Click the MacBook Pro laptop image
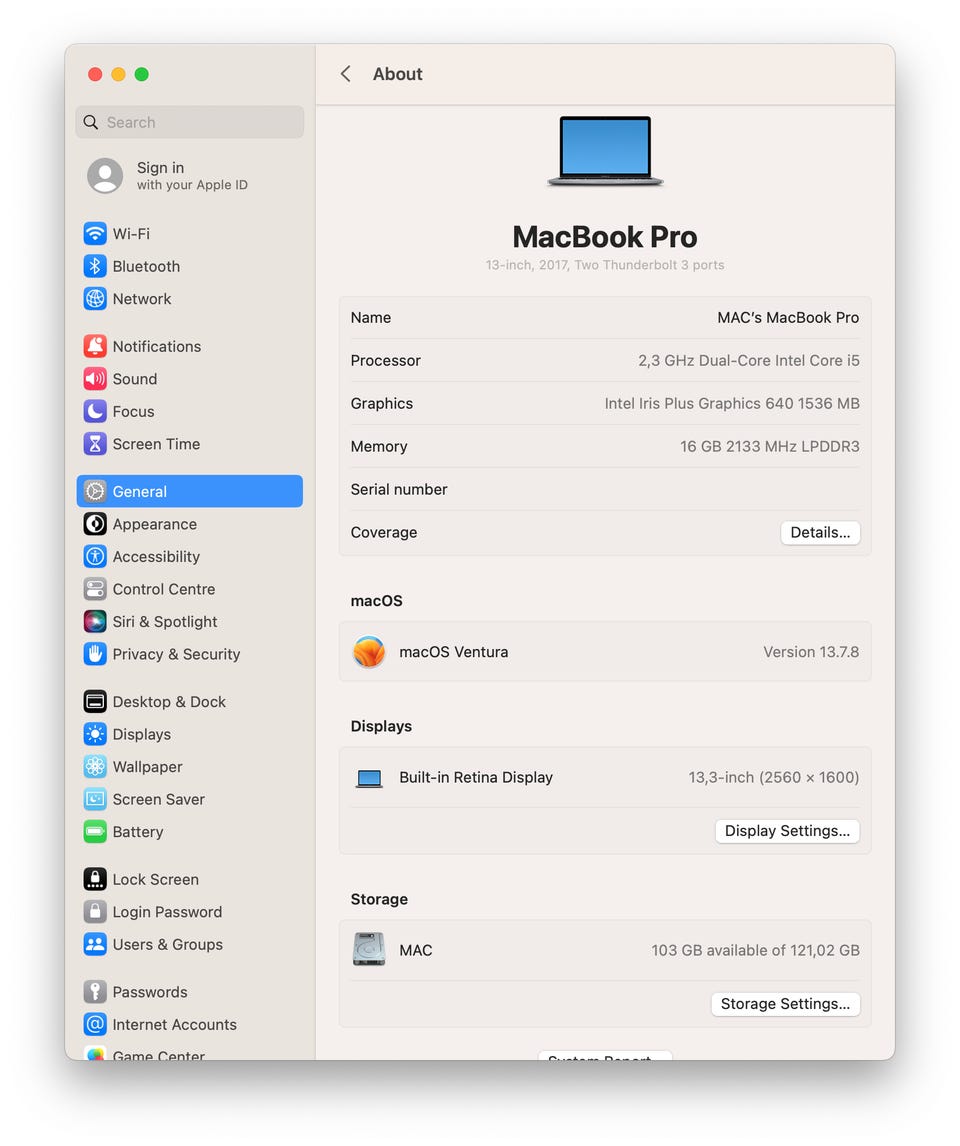The height and width of the screenshot is (1146, 960). [605, 151]
